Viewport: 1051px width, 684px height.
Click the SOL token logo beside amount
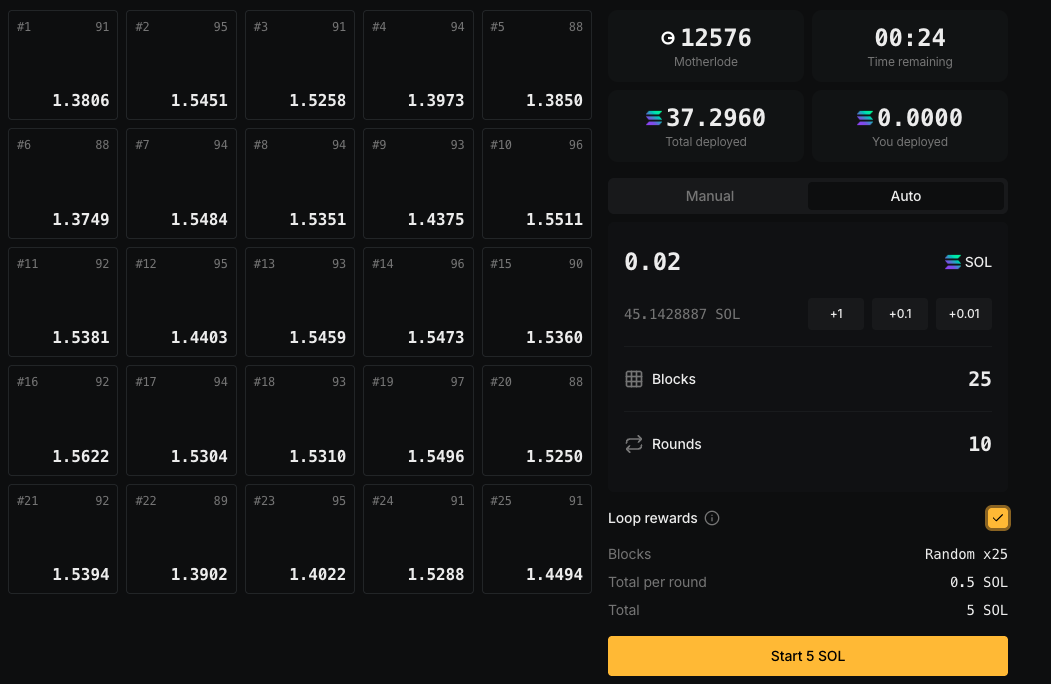(953, 262)
